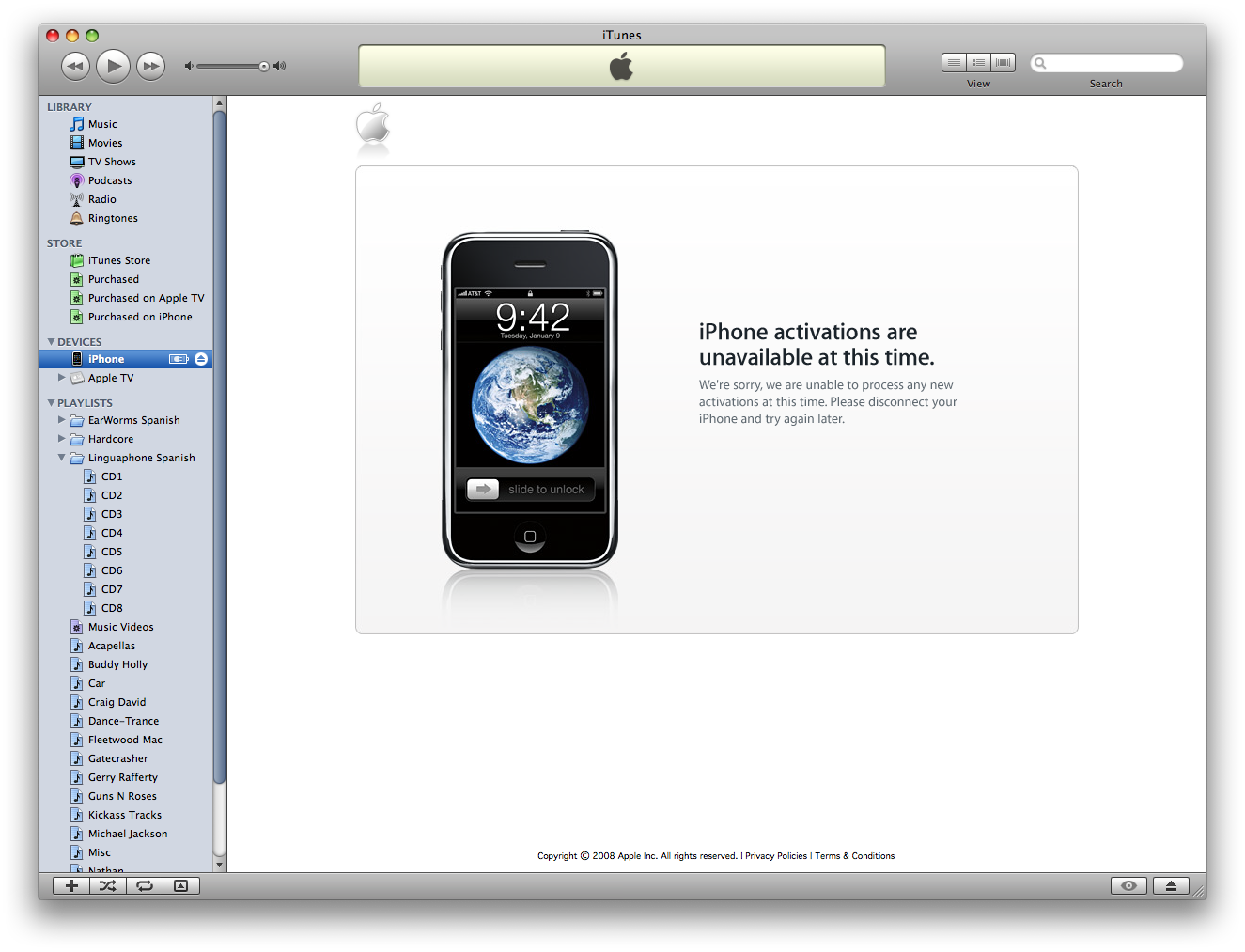This screenshot has height=952, width=1245.
Task: Select the Apple TV device icon
Action: coord(77,378)
